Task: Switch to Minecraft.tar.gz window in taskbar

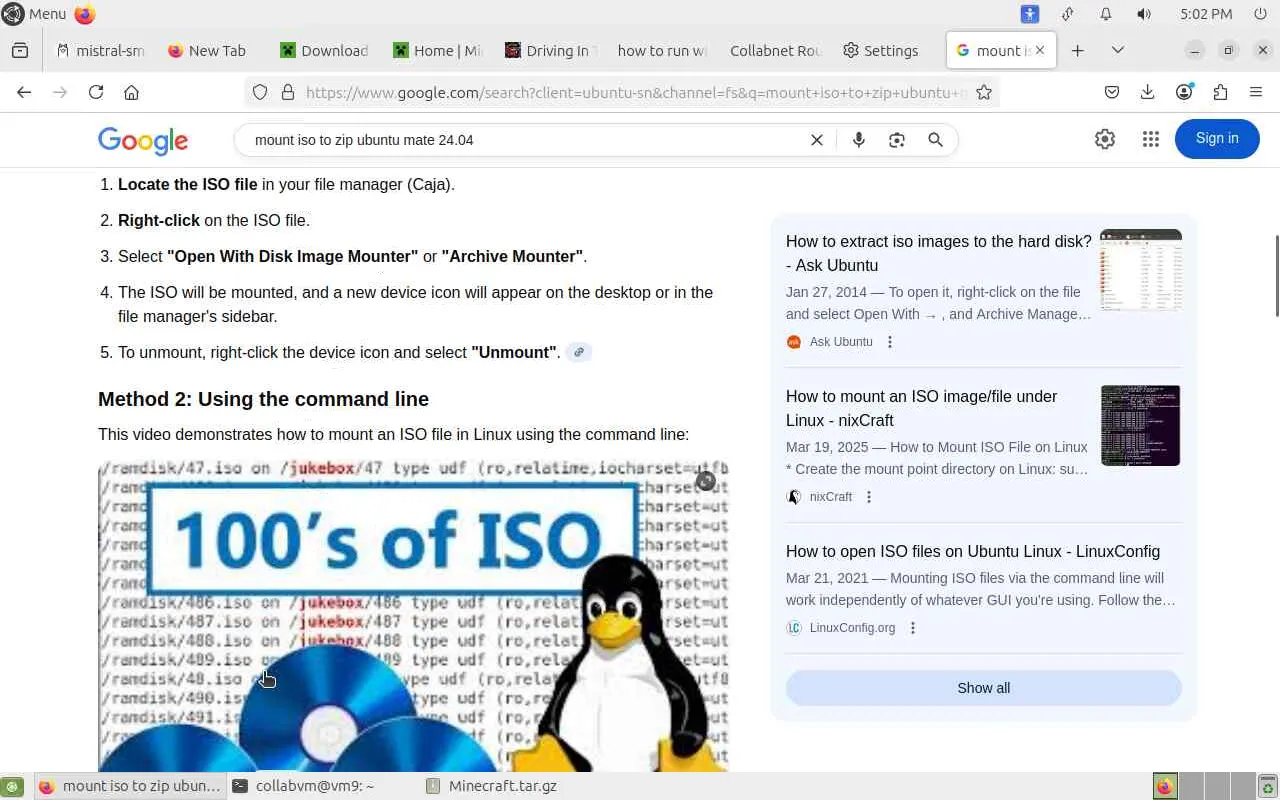Action: tap(491, 786)
